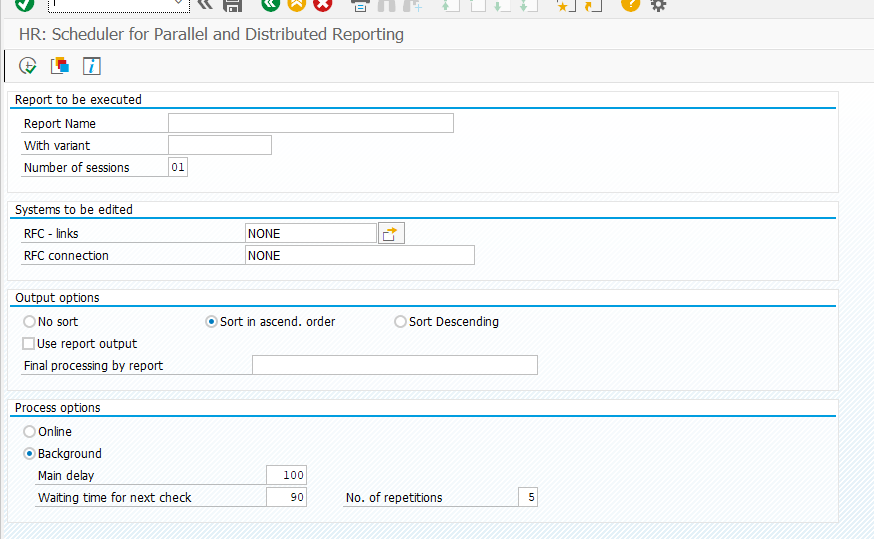Image resolution: width=874 pixels, height=539 pixels.
Task: Open multiple selection for RFC - links
Action: 391,234
